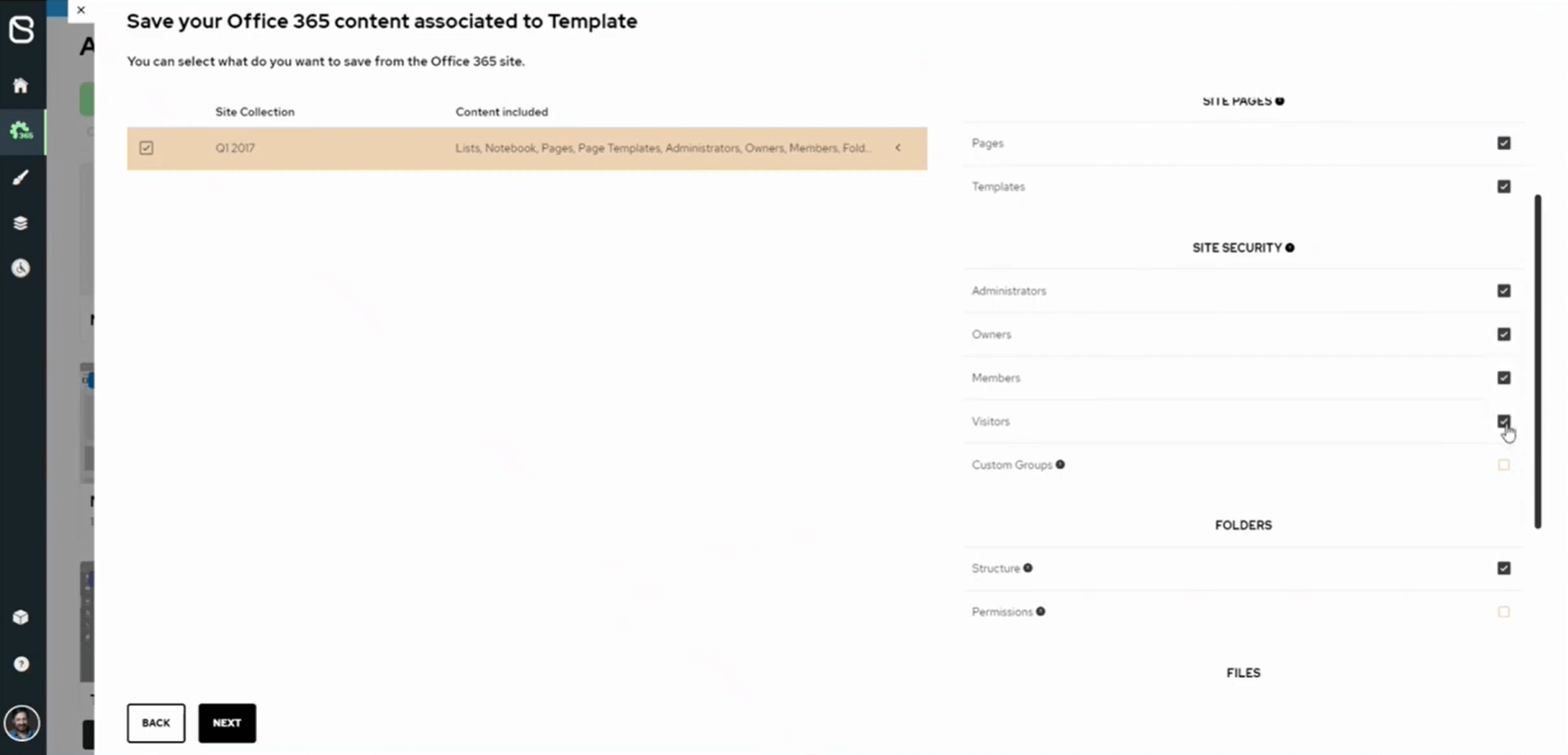Select the Office 365 gear sidebar icon
The width and height of the screenshot is (1568, 755).
(x=21, y=131)
